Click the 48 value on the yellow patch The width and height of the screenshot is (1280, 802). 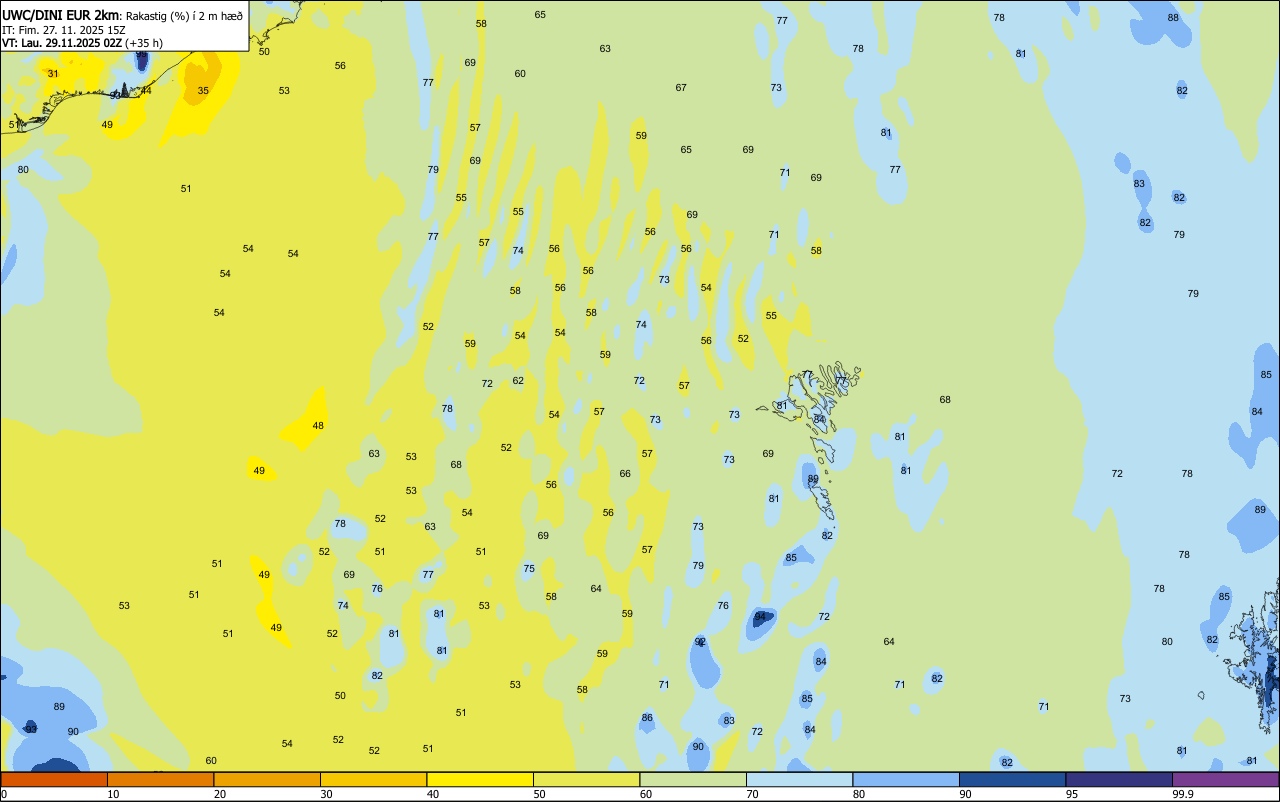(318, 426)
